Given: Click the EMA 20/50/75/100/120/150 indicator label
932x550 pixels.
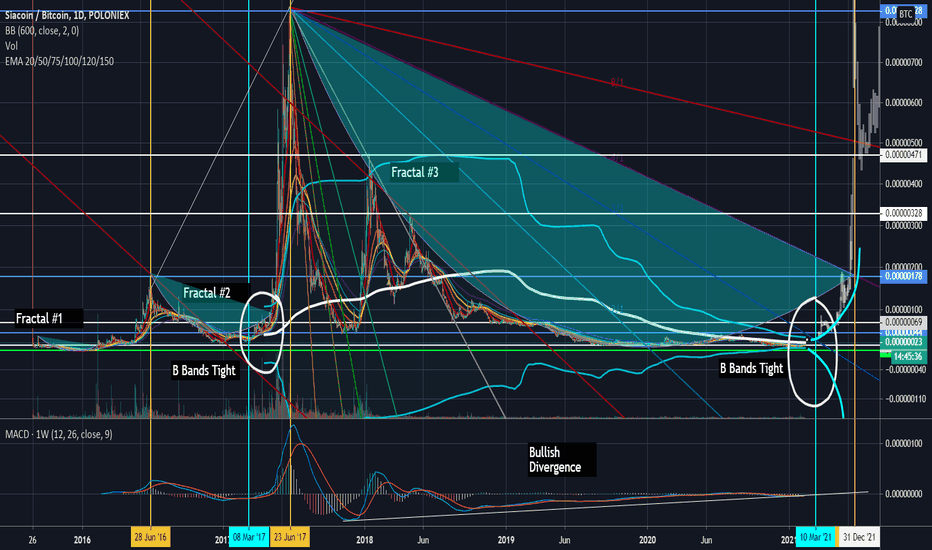Looking at the screenshot, I should 59,61.
